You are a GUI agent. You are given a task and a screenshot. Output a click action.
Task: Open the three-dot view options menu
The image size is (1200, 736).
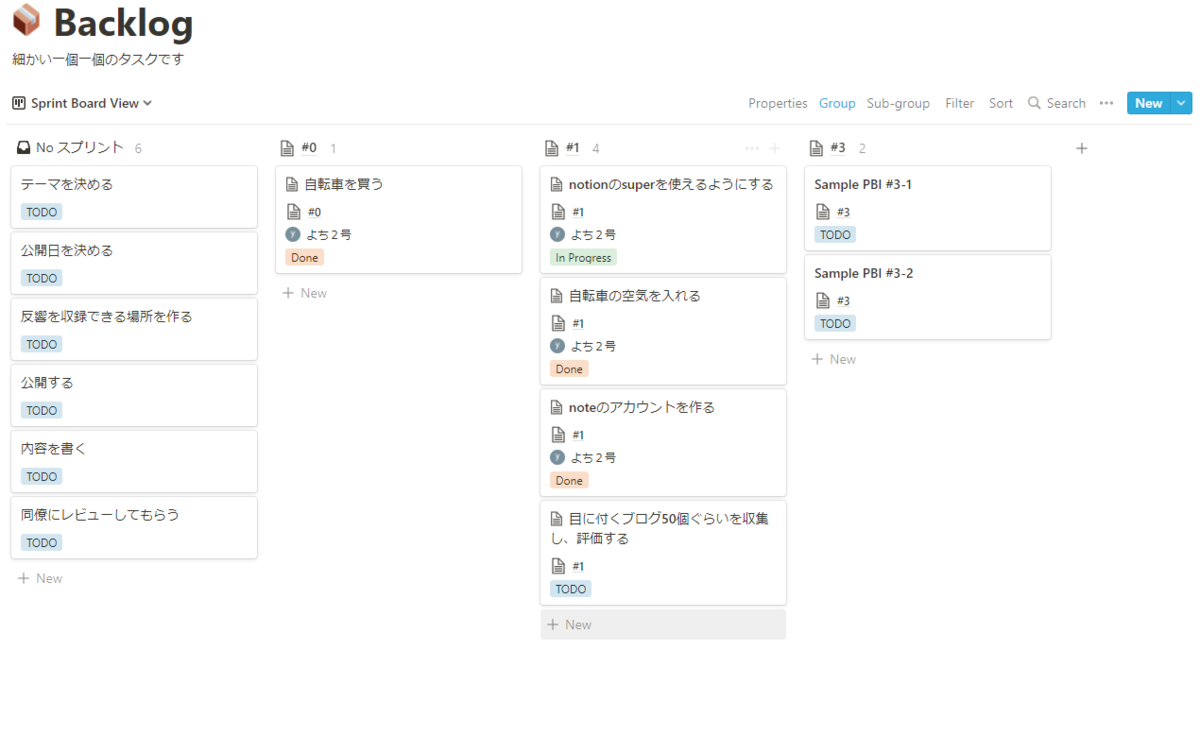pyautogui.click(x=1106, y=103)
